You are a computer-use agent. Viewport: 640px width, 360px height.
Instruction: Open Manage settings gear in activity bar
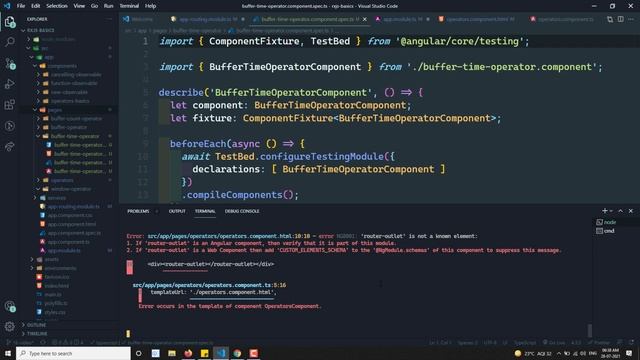10,326
